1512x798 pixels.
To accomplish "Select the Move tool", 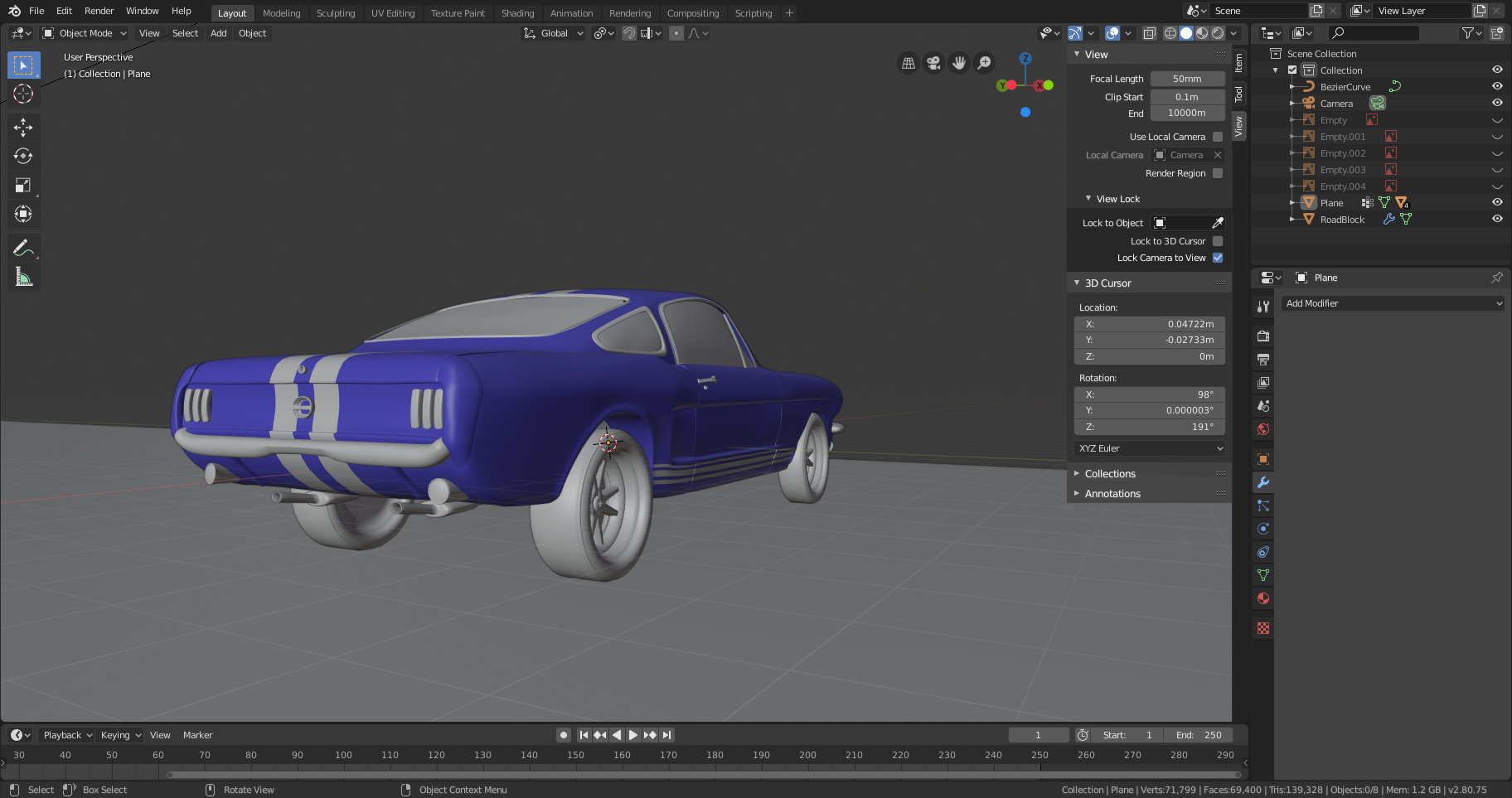I will 23,127.
